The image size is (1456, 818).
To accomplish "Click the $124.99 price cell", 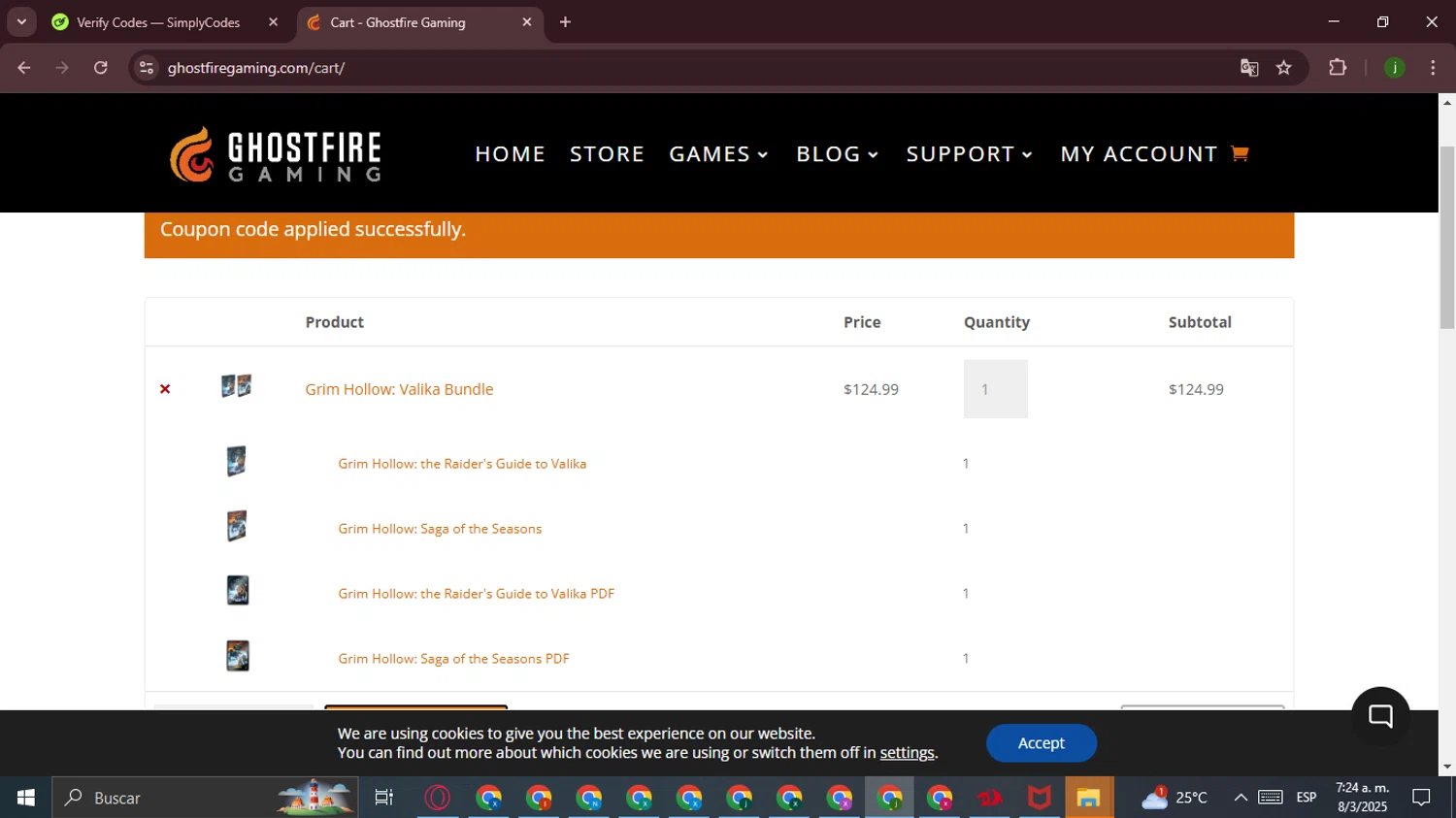I will [x=871, y=389].
